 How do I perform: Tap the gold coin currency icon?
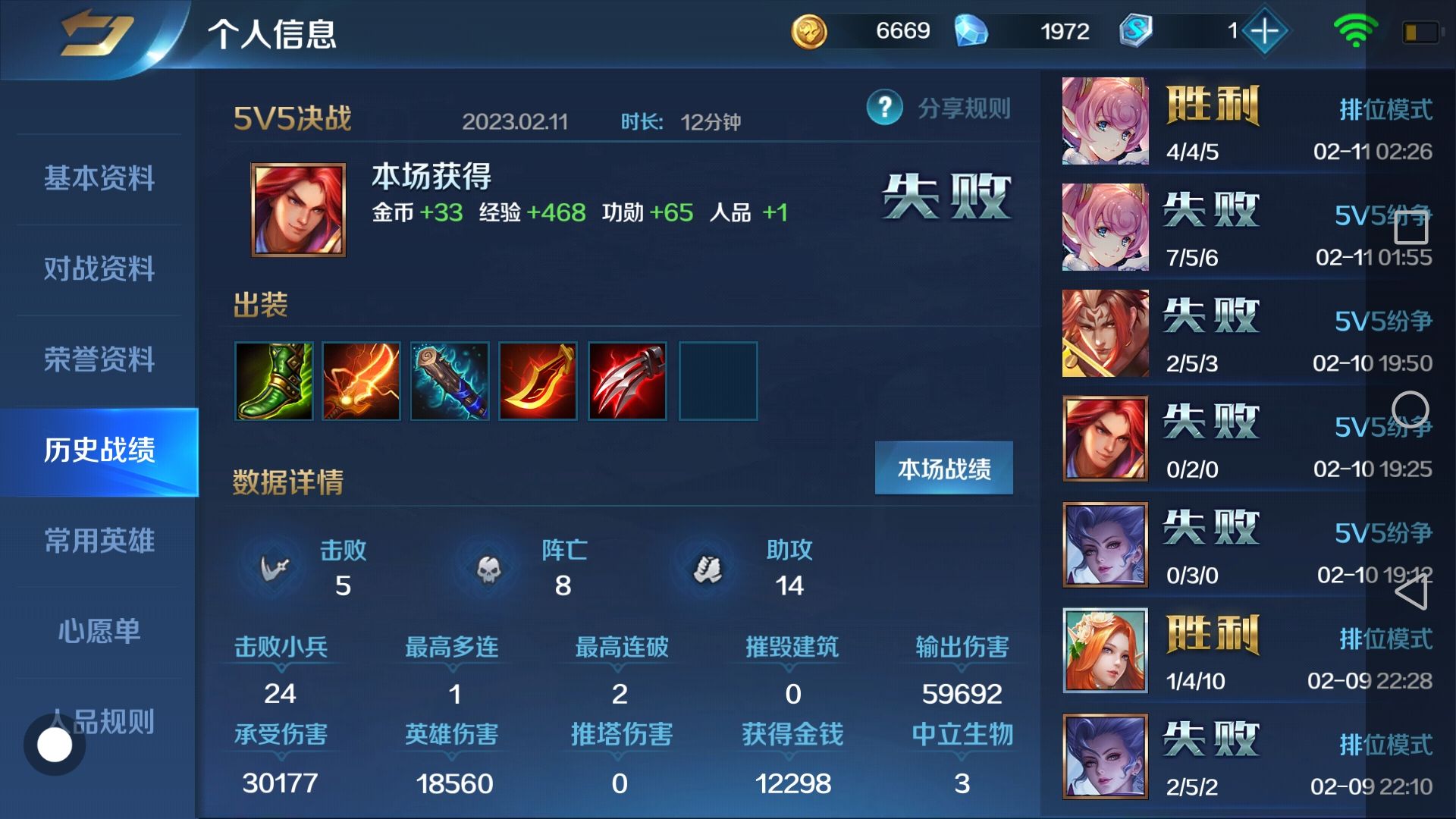click(x=809, y=31)
